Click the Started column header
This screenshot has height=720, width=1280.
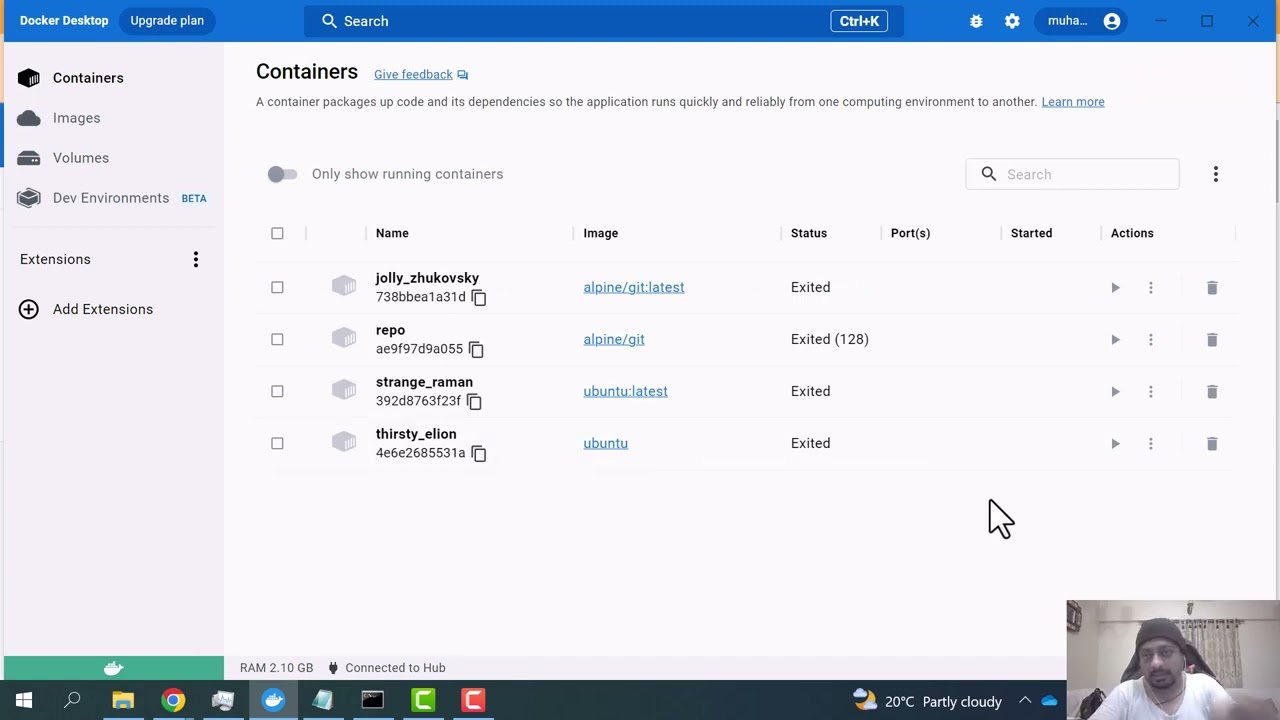tap(1031, 233)
